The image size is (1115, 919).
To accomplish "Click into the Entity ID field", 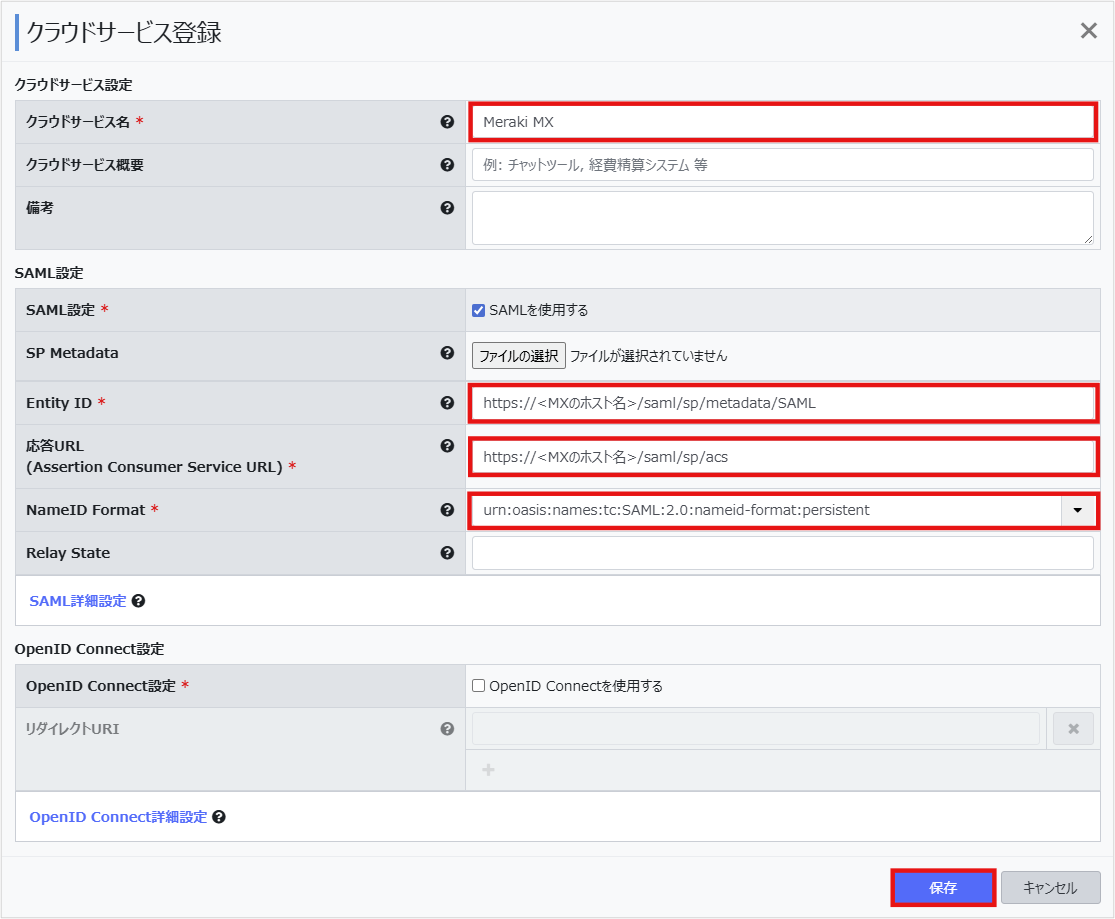I will click(x=782, y=403).
